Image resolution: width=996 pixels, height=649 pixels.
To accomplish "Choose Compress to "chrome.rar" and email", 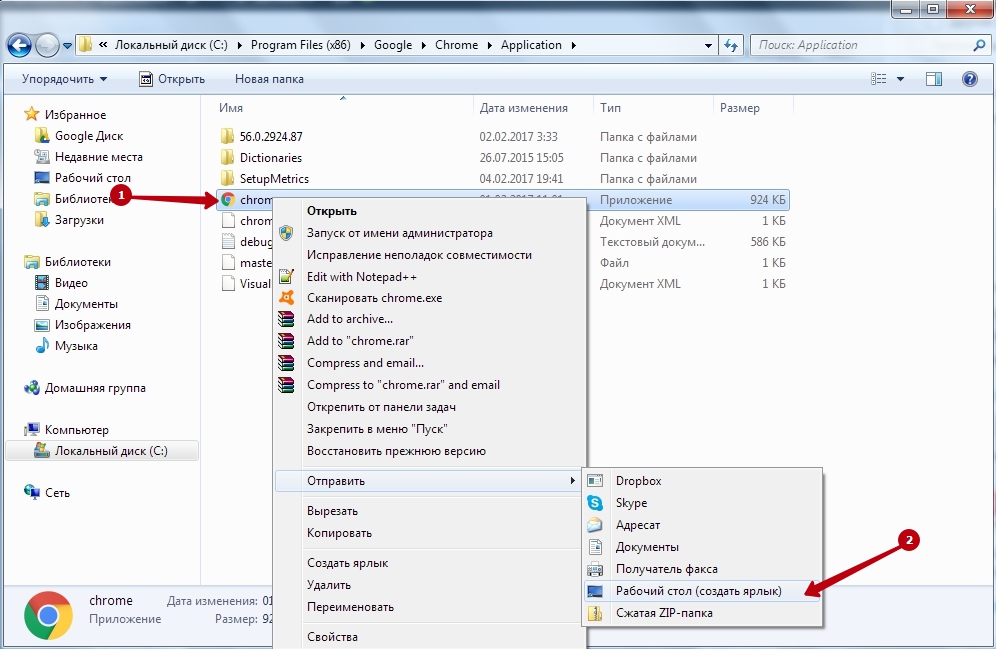I will pyautogui.click(x=430, y=384).
